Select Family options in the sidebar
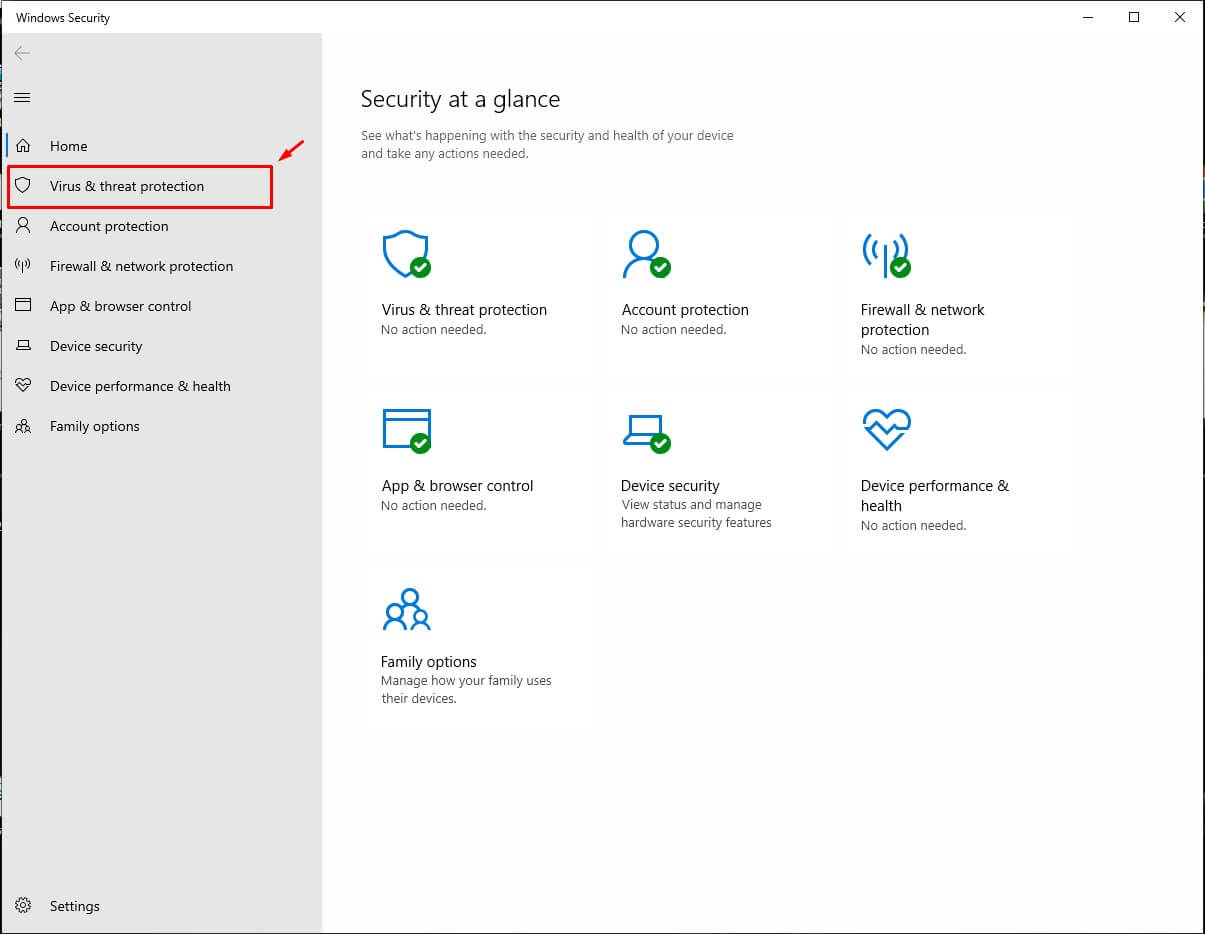1205x934 pixels. coord(94,426)
